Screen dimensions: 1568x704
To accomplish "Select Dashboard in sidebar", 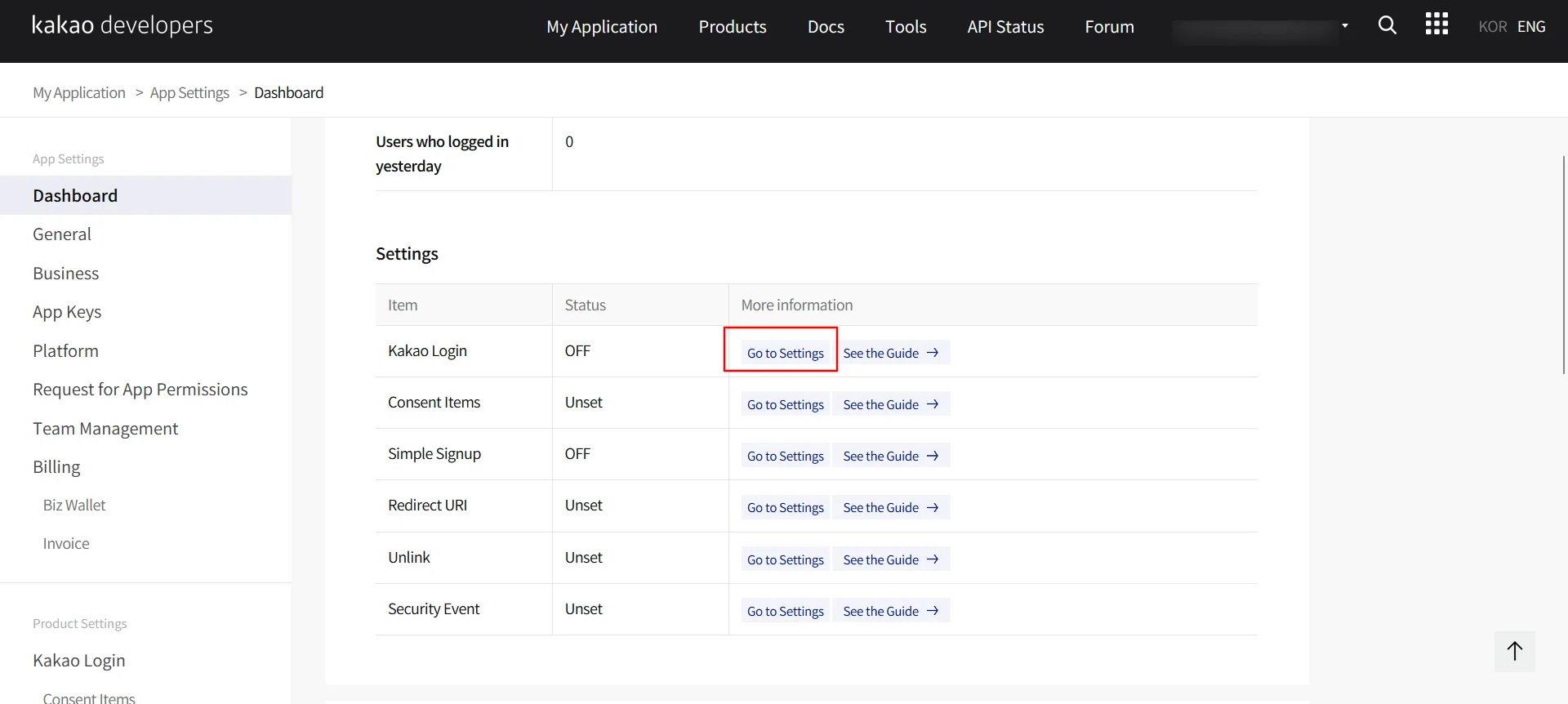I will point(145,195).
